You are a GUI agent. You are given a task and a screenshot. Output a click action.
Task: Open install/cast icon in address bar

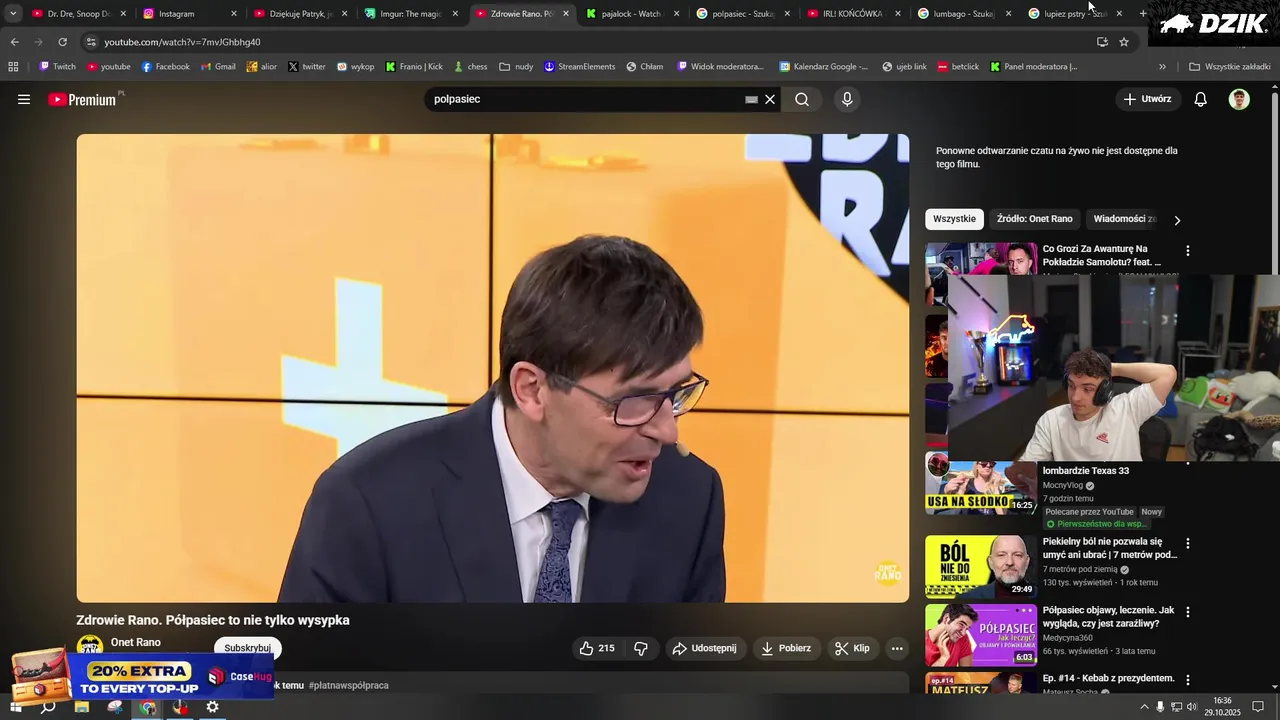tap(1102, 42)
